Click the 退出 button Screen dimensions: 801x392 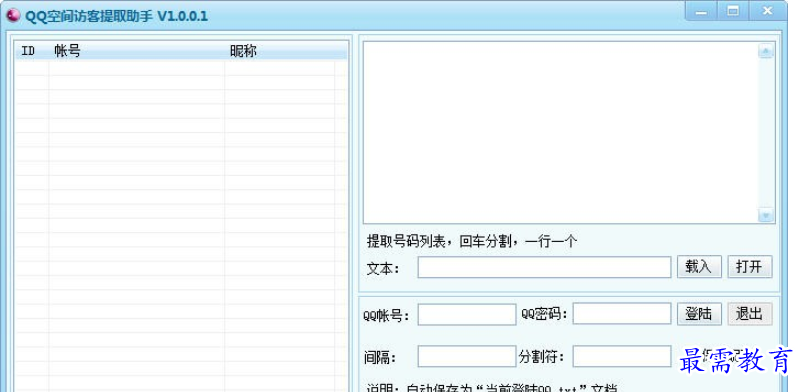tap(749, 314)
